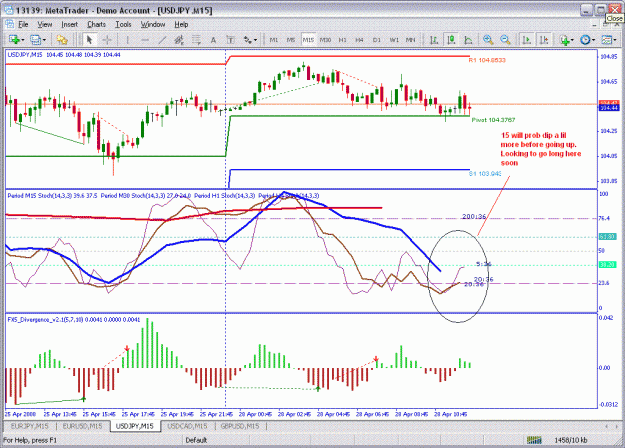
Task: Switch to D1 timeframe
Action: click(x=377, y=40)
